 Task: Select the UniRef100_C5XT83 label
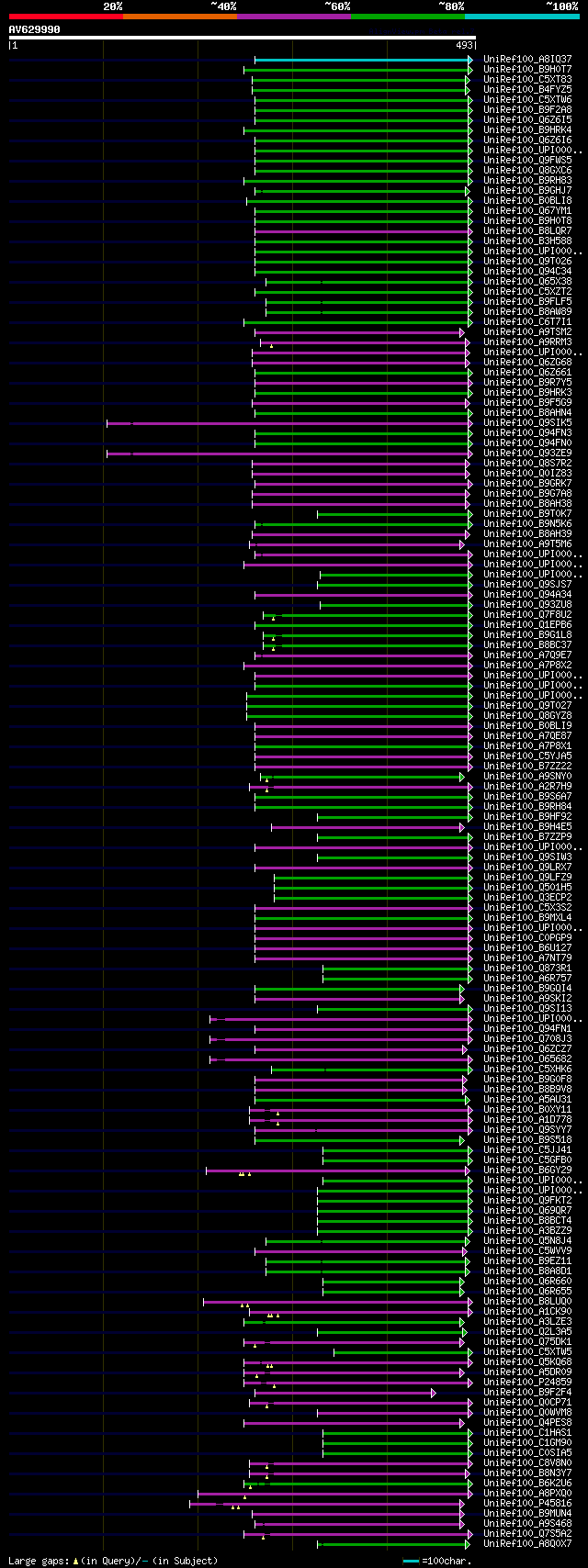tap(527, 80)
